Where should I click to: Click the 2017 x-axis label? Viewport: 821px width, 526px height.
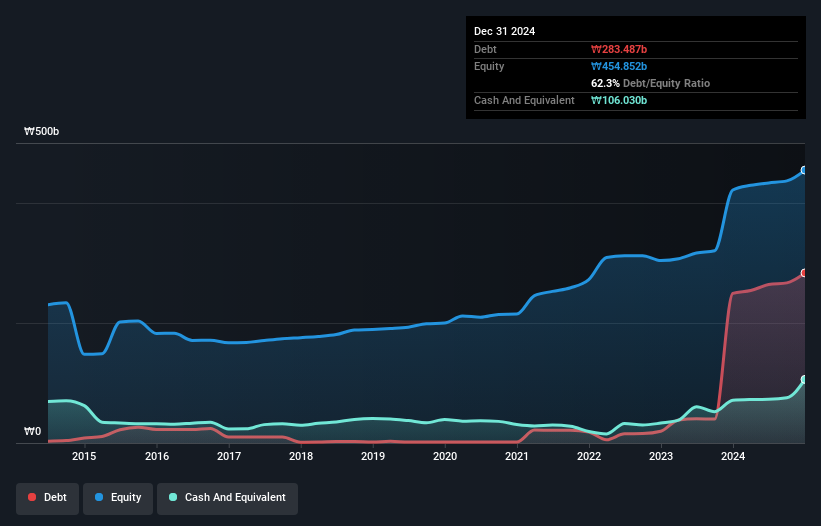tap(229, 456)
